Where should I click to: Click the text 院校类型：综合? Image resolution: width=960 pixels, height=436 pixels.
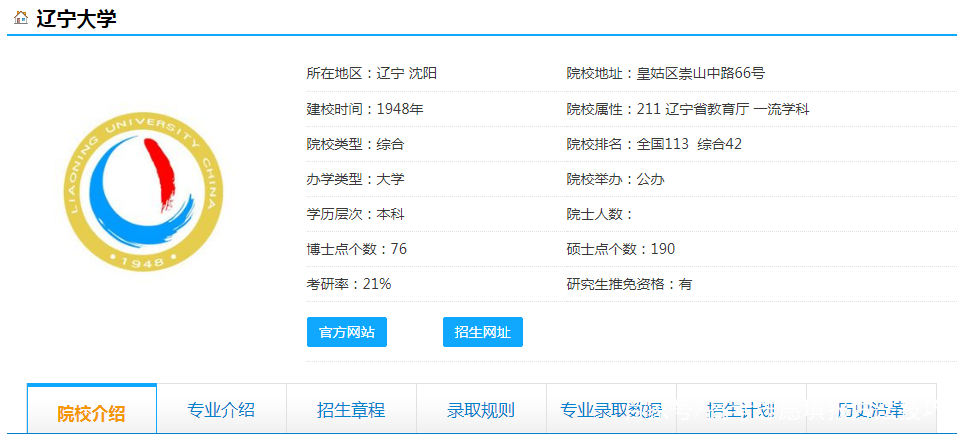[355, 145]
